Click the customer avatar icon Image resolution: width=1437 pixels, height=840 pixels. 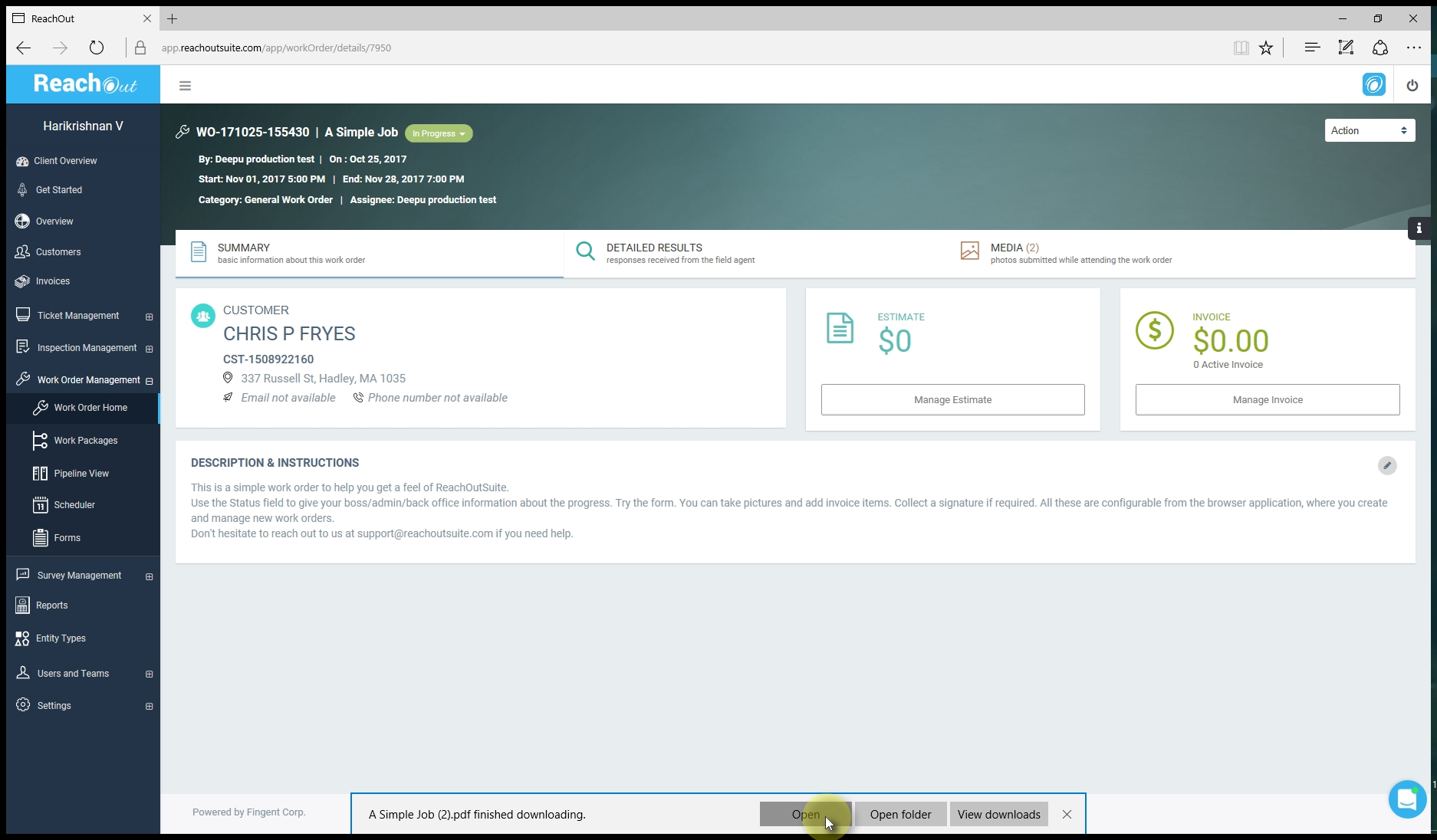(x=202, y=316)
